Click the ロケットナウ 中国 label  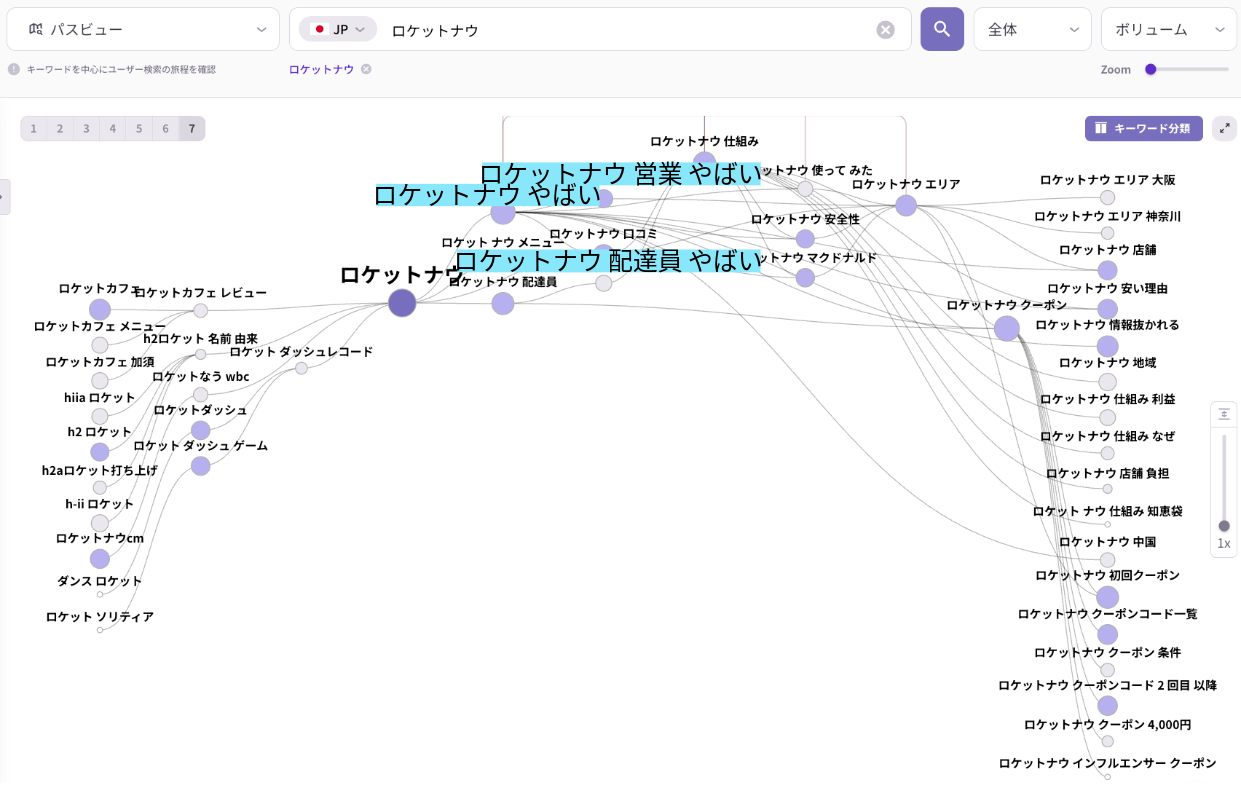1107,542
